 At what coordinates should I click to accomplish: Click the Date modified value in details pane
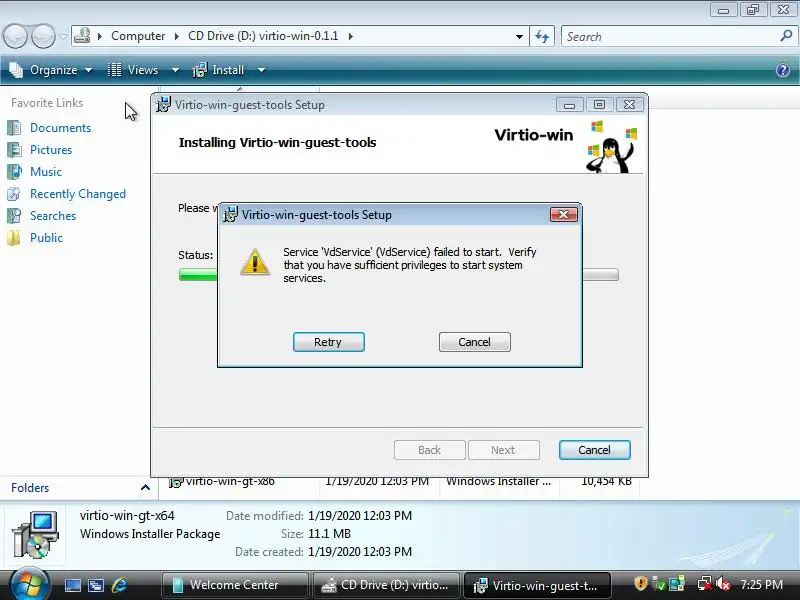pyautogui.click(x=360, y=516)
